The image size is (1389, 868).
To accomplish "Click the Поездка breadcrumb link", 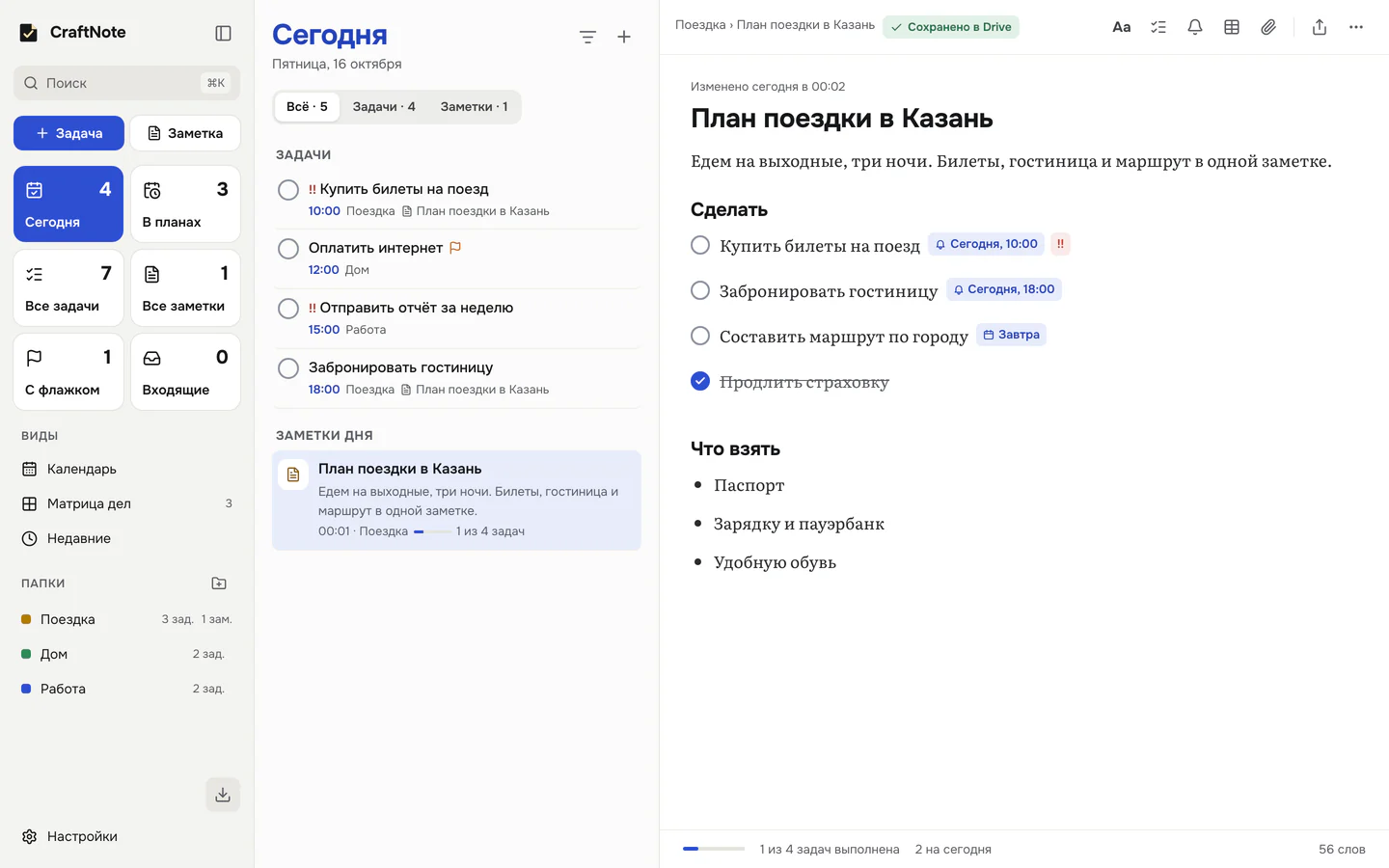I will (x=700, y=25).
